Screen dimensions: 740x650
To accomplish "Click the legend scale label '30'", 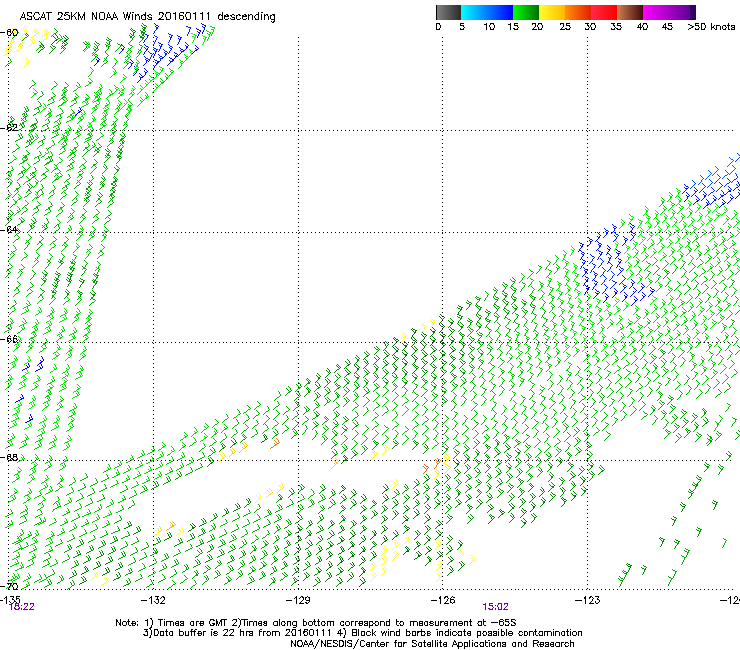I will 590,27.
